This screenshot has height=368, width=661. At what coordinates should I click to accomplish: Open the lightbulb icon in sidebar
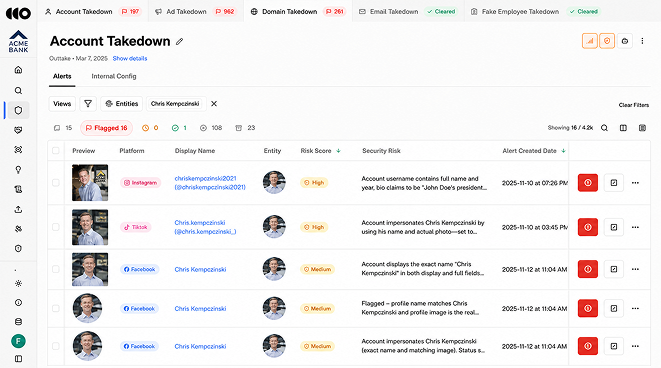(18, 169)
